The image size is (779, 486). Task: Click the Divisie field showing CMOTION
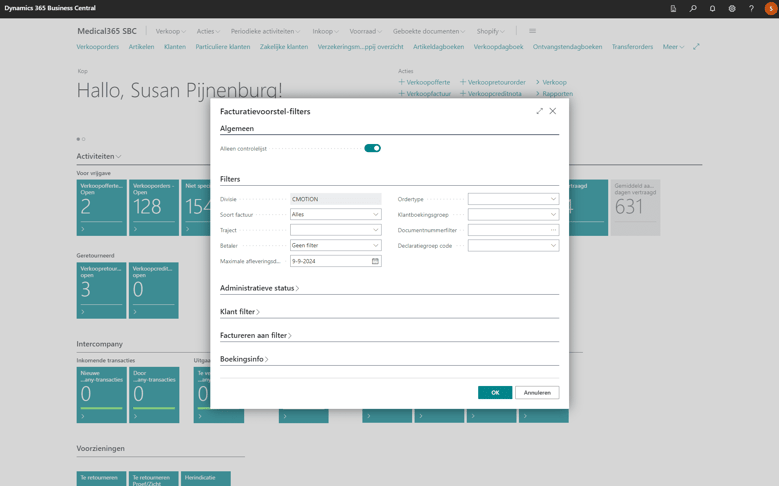(335, 199)
